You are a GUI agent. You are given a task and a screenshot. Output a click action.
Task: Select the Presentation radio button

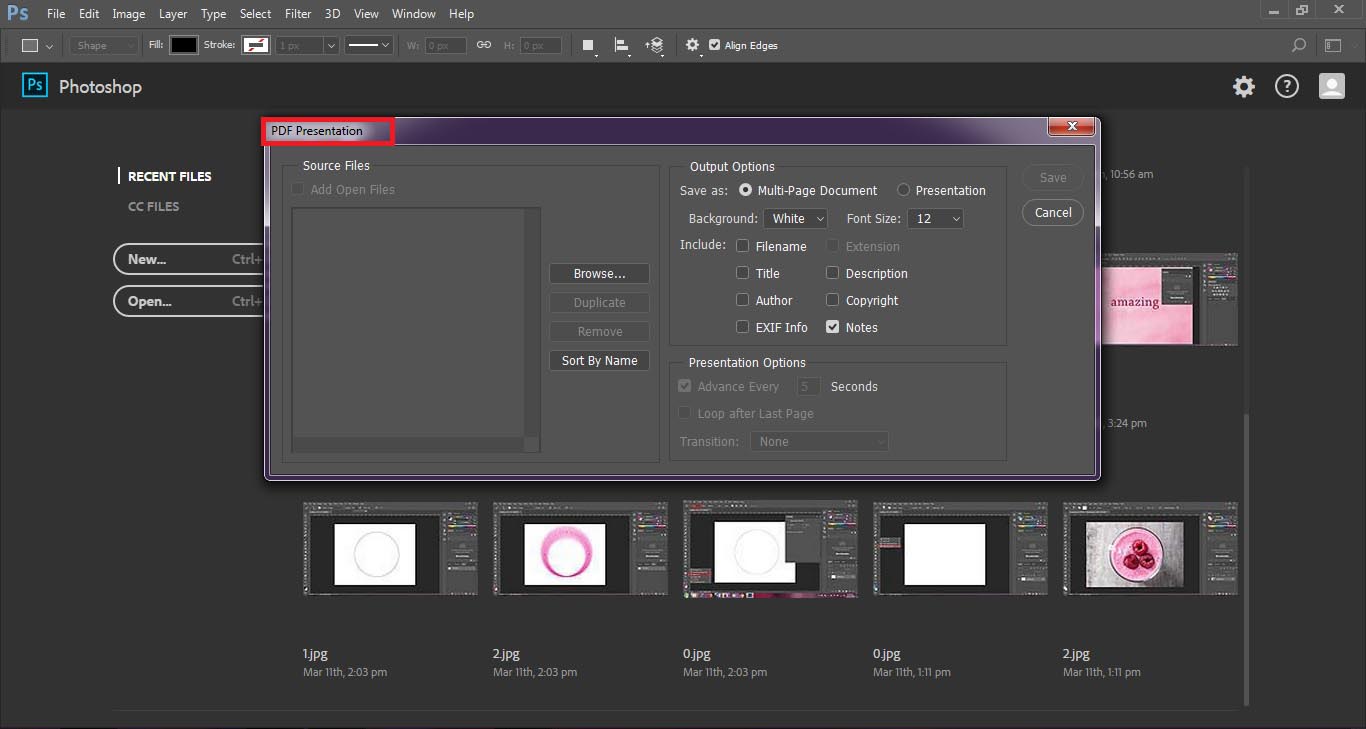coord(903,190)
